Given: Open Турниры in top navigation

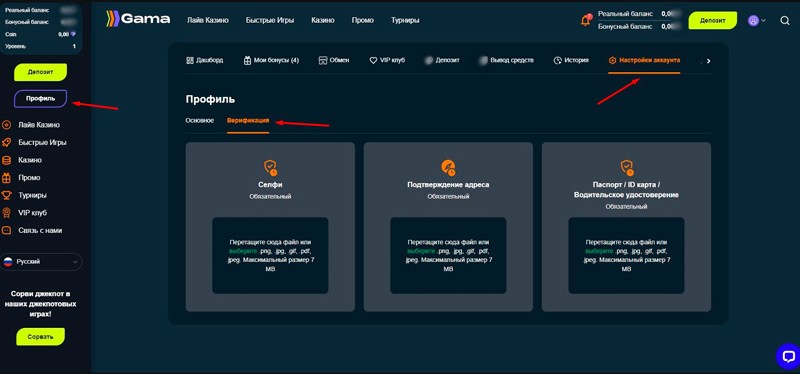Looking at the screenshot, I should point(405,20).
